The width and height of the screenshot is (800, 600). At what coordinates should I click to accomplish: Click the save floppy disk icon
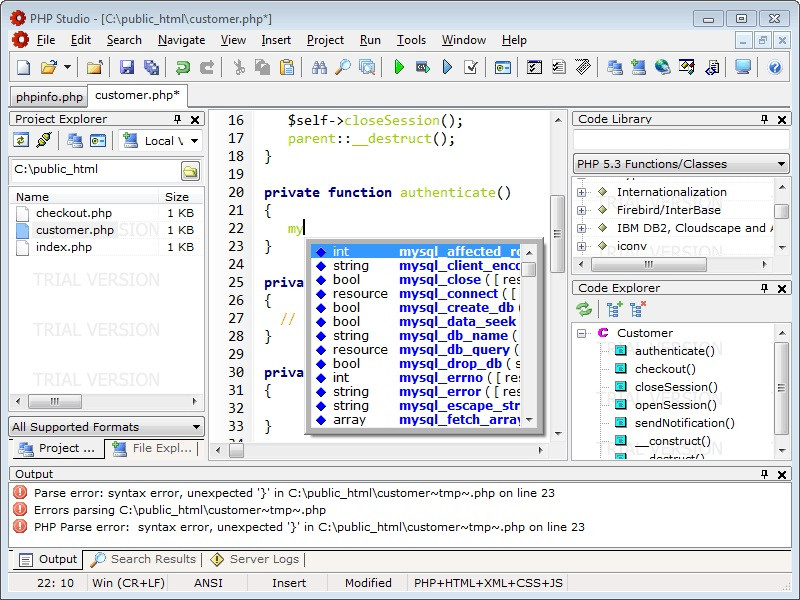(x=127, y=67)
